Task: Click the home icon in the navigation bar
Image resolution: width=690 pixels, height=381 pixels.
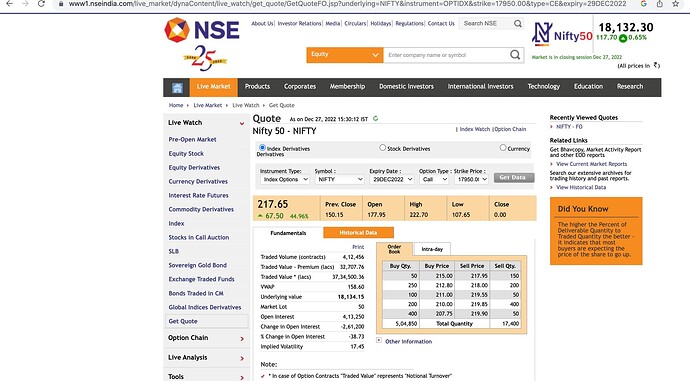Action: (177, 87)
